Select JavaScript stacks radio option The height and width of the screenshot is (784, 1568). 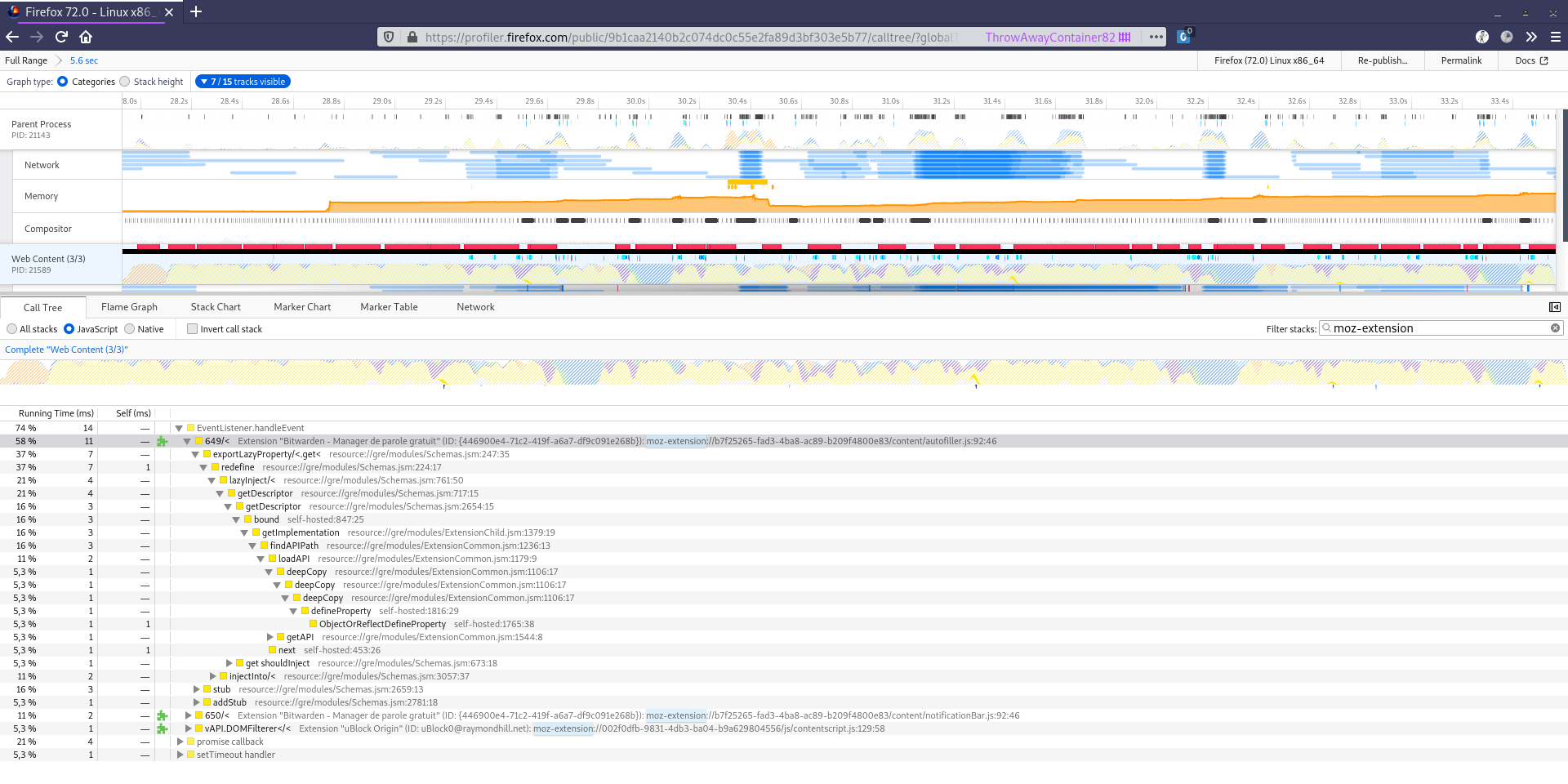click(x=69, y=329)
